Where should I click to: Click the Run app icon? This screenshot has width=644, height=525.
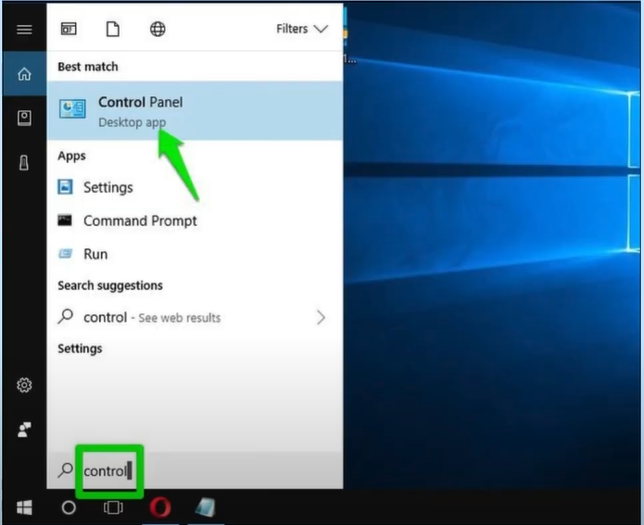[x=65, y=253]
